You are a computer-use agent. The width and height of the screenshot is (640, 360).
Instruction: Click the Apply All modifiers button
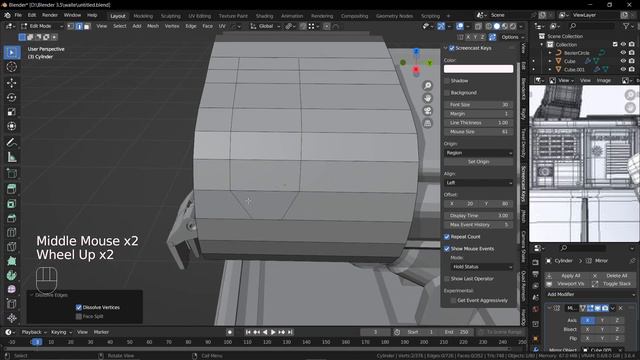[567, 276]
